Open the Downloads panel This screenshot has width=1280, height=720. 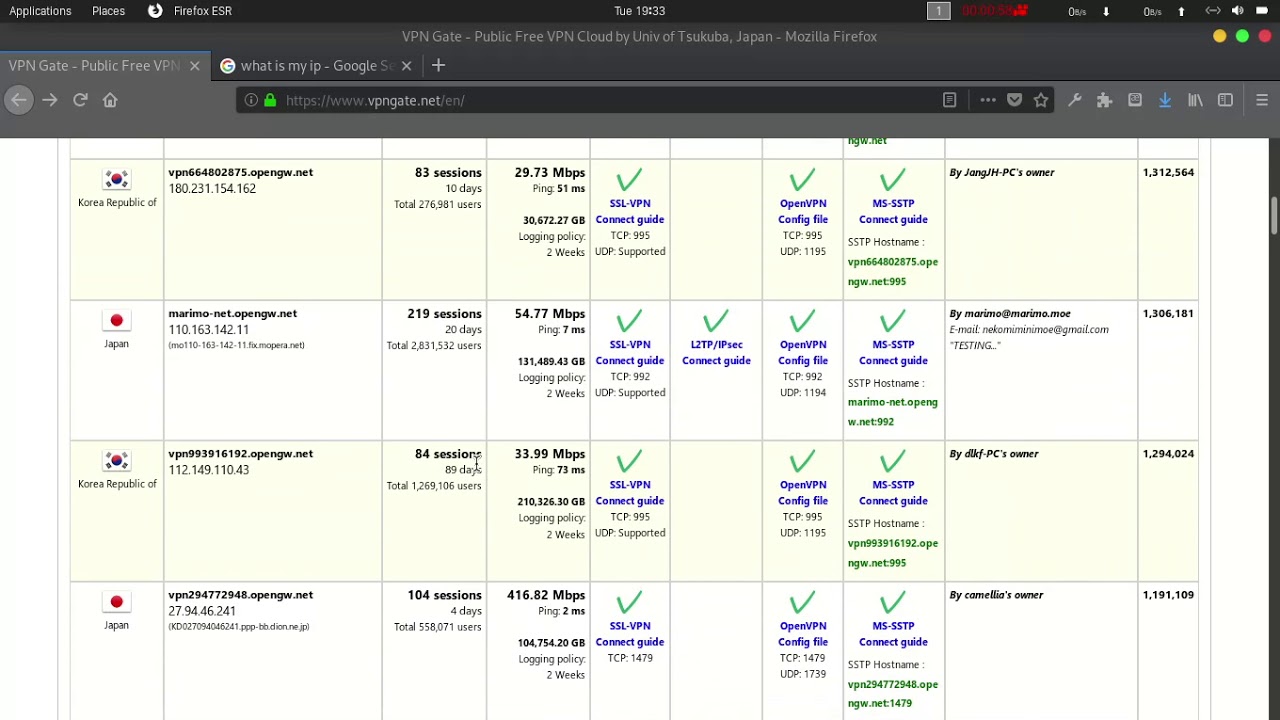point(1165,100)
